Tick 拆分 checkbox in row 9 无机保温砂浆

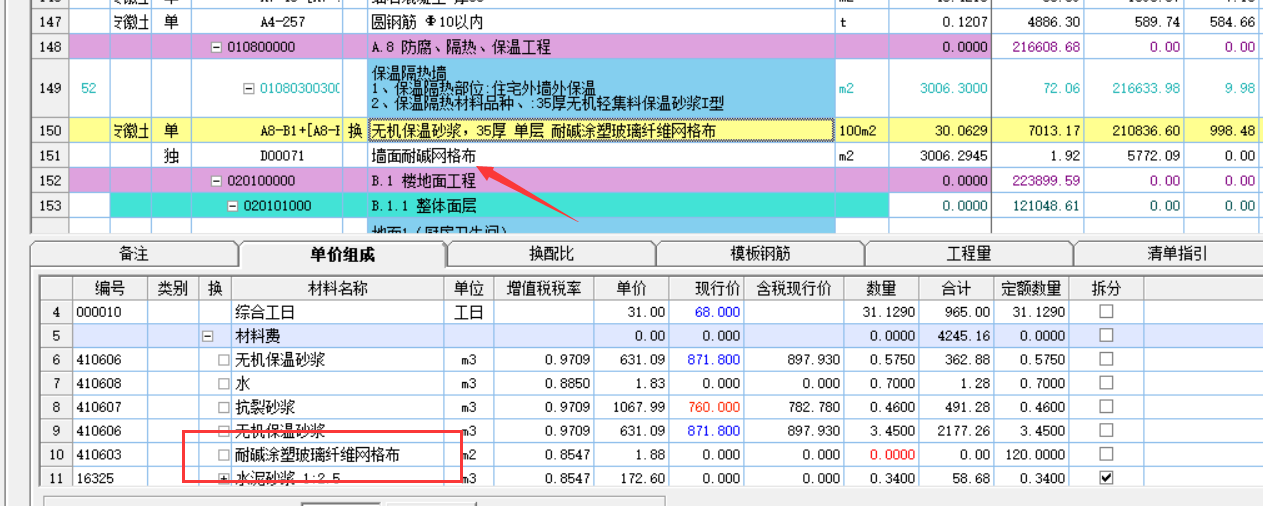pyautogui.click(x=1105, y=431)
